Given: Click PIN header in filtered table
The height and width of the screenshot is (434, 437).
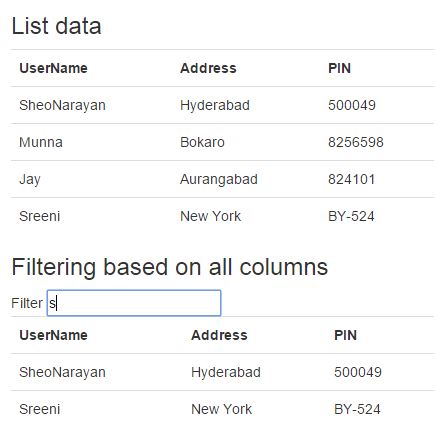Looking at the screenshot, I should (345, 335).
